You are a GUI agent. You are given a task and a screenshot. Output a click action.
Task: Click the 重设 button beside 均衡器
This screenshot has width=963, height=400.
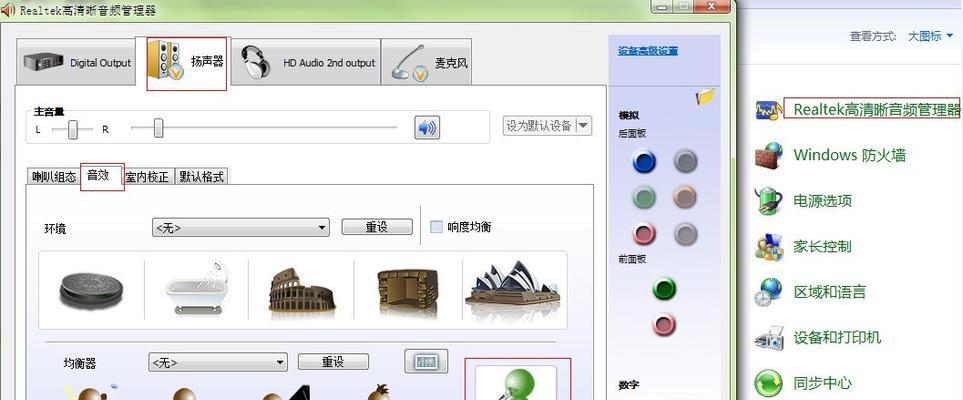(333, 361)
